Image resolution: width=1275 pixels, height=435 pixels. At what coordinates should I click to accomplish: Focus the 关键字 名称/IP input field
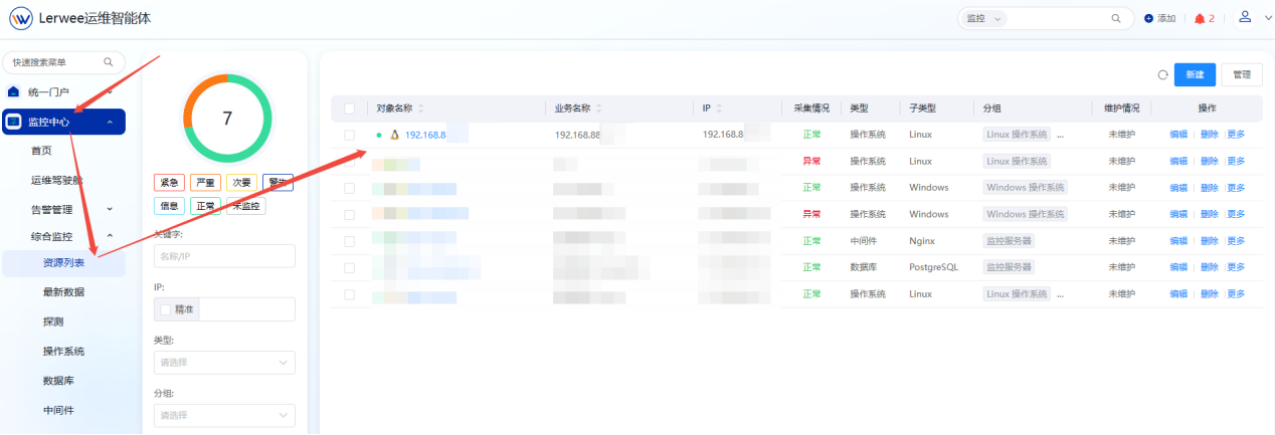pyautogui.click(x=224, y=256)
